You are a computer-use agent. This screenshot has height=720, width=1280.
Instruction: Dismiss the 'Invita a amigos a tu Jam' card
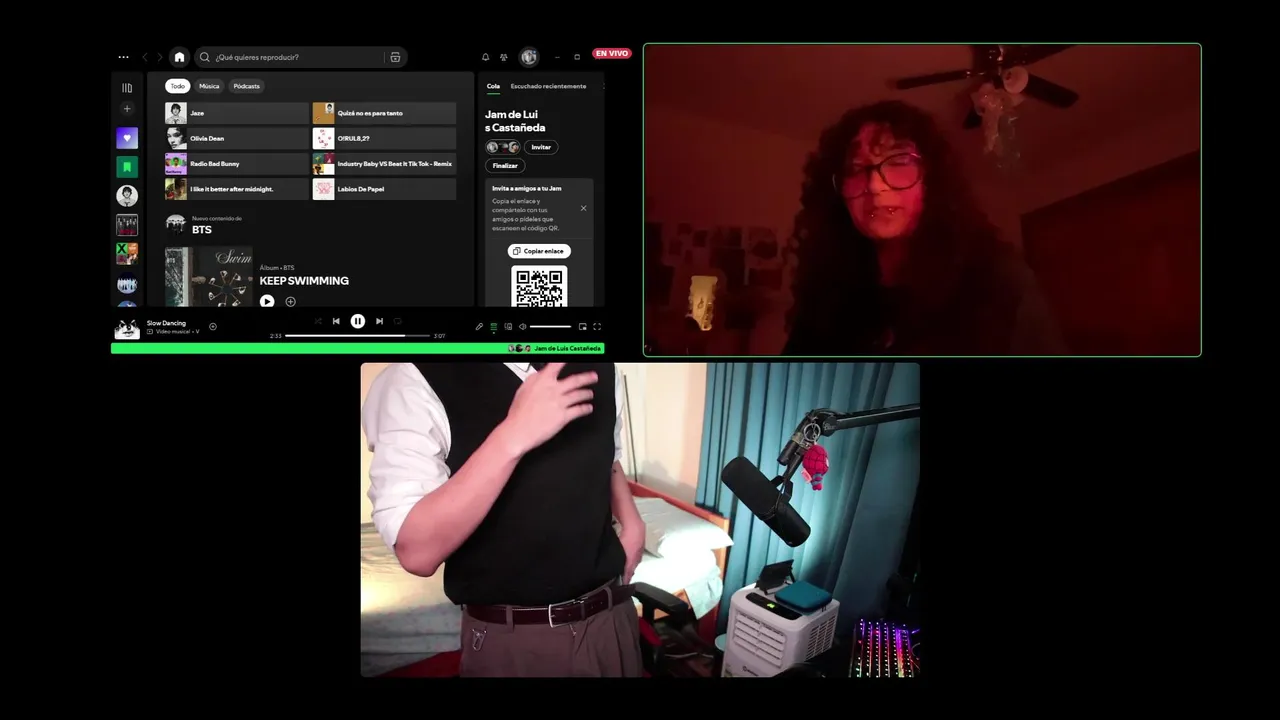click(584, 208)
